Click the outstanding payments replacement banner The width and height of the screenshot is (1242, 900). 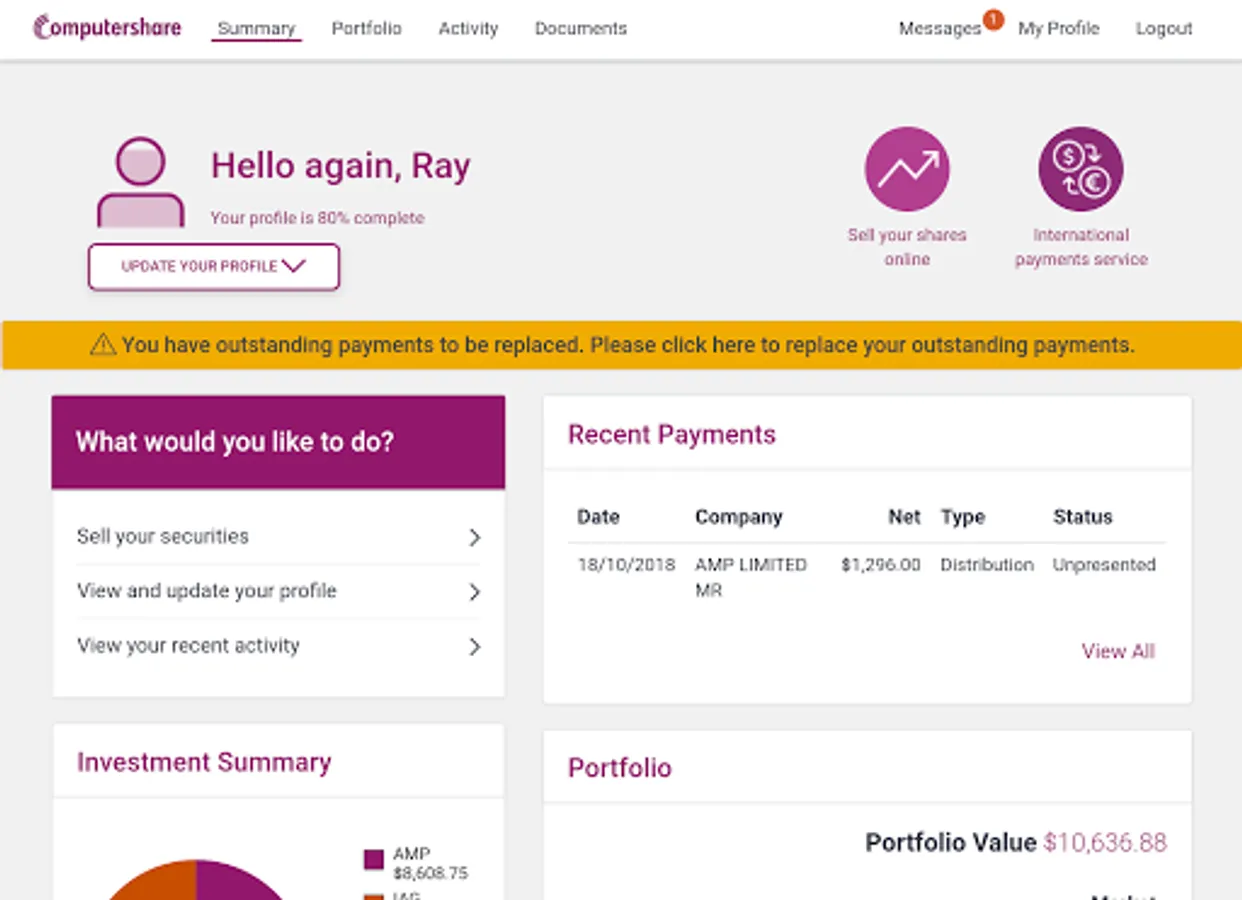[621, 344]
